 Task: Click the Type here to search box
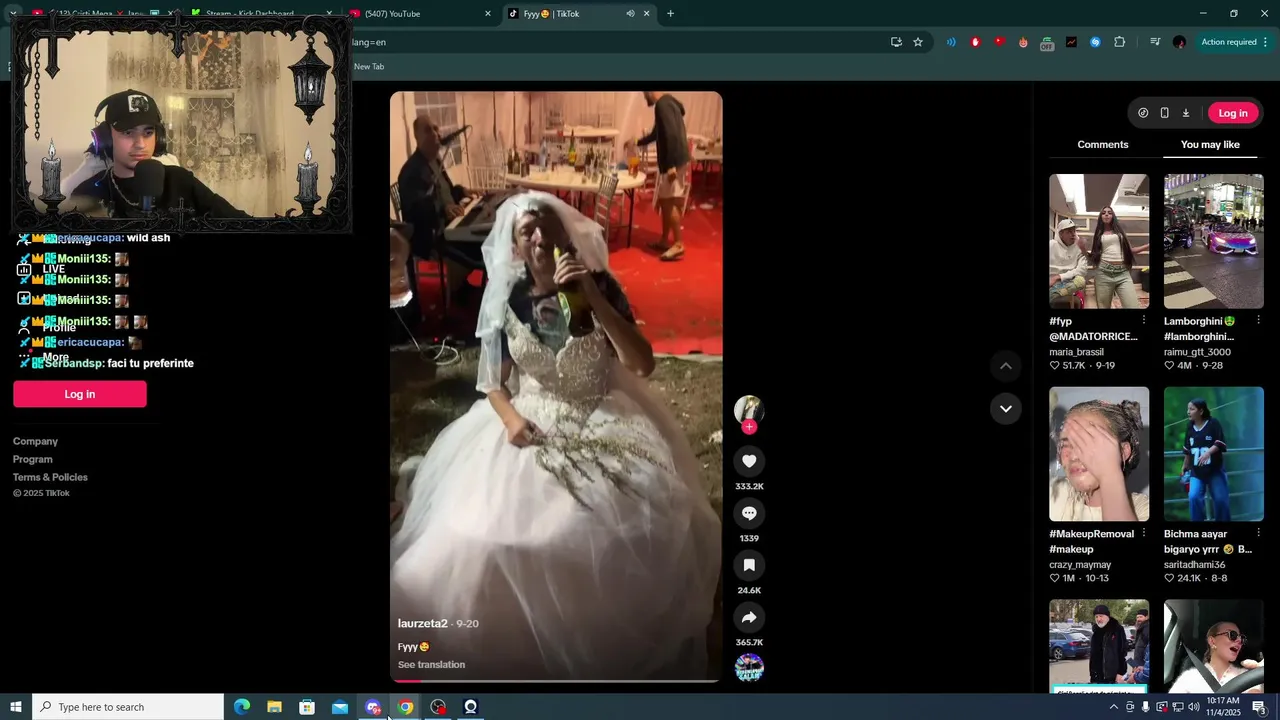click(128, 707)
